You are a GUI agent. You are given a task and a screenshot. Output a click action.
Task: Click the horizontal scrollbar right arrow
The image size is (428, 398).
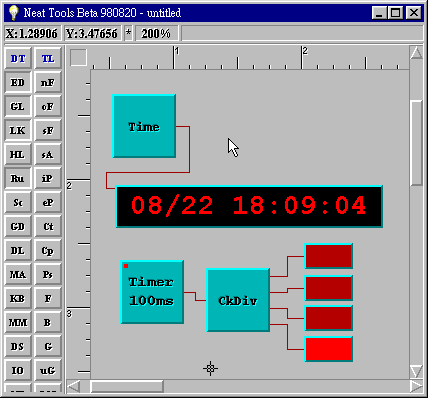[416, 386]
